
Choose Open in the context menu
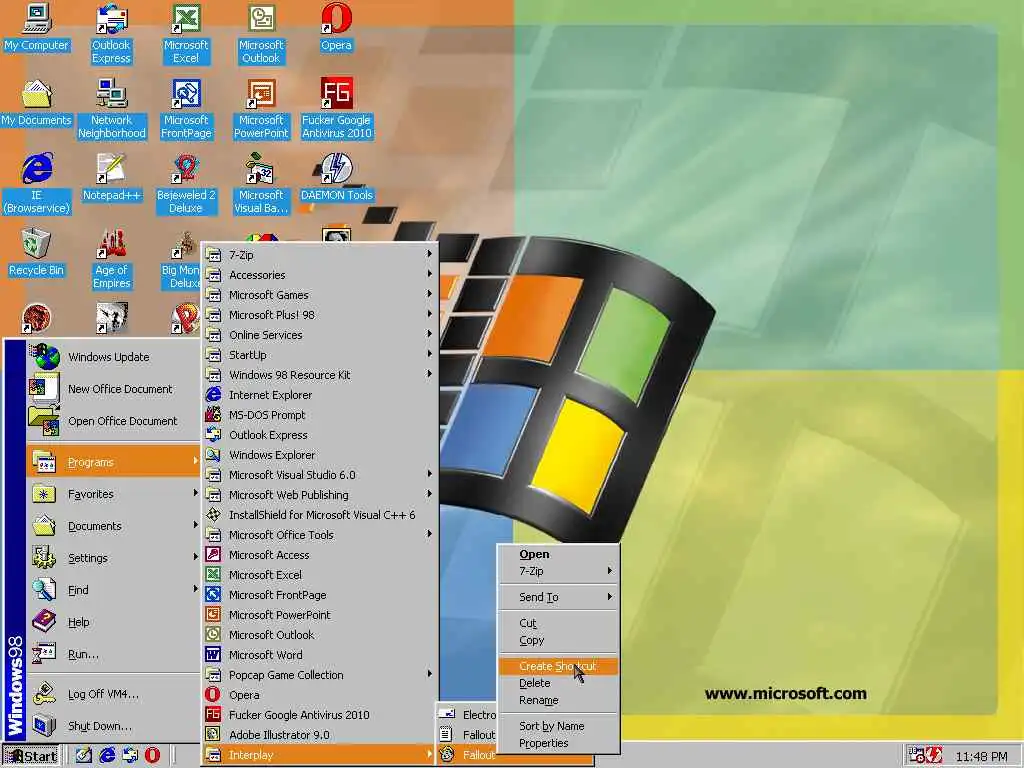click(558, 554)
